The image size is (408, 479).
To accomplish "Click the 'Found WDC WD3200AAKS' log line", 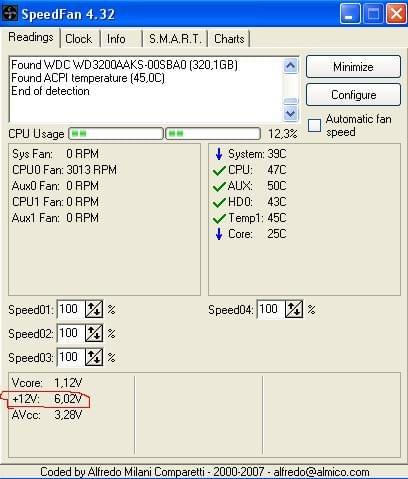I will [124, 65].
